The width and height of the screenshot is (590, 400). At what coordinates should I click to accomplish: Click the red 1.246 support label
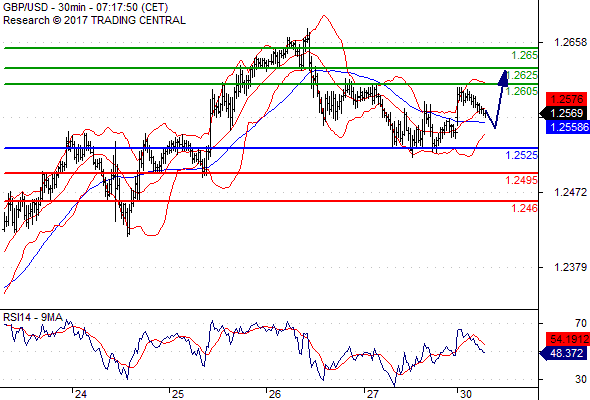[524, 208]
